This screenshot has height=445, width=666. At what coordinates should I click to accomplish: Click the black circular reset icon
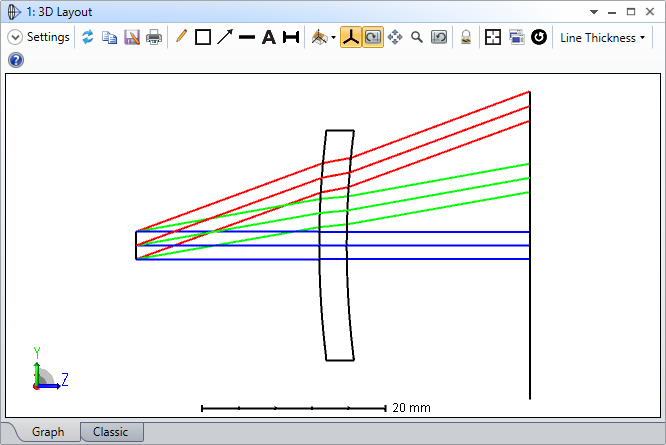539,37
